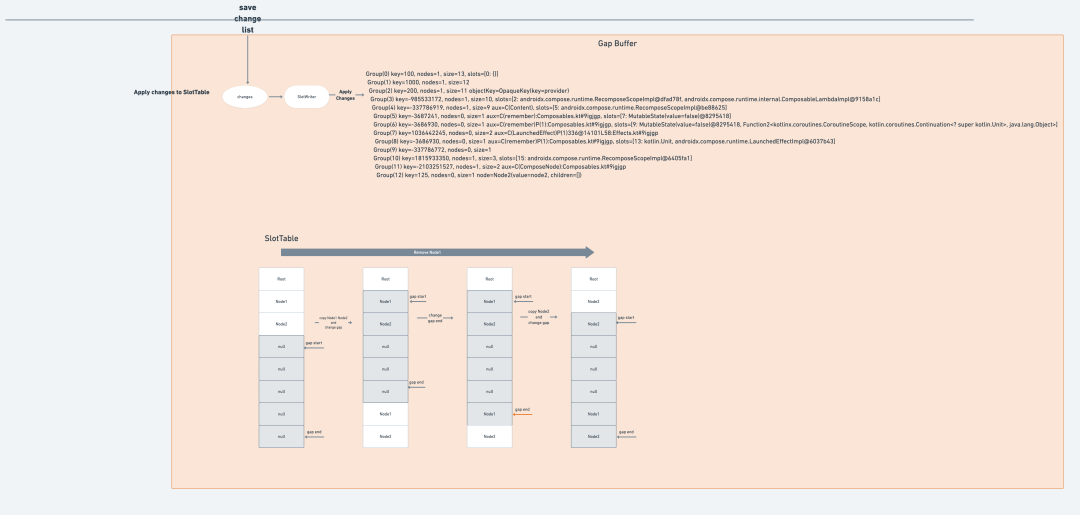
Task: Select 'gap start' label of last column
Action: coord(626,318)
